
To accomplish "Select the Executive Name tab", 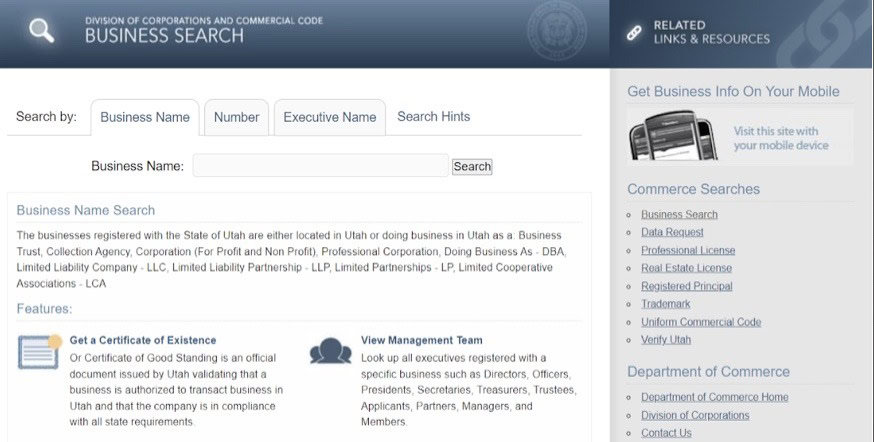I will (329, 117).
